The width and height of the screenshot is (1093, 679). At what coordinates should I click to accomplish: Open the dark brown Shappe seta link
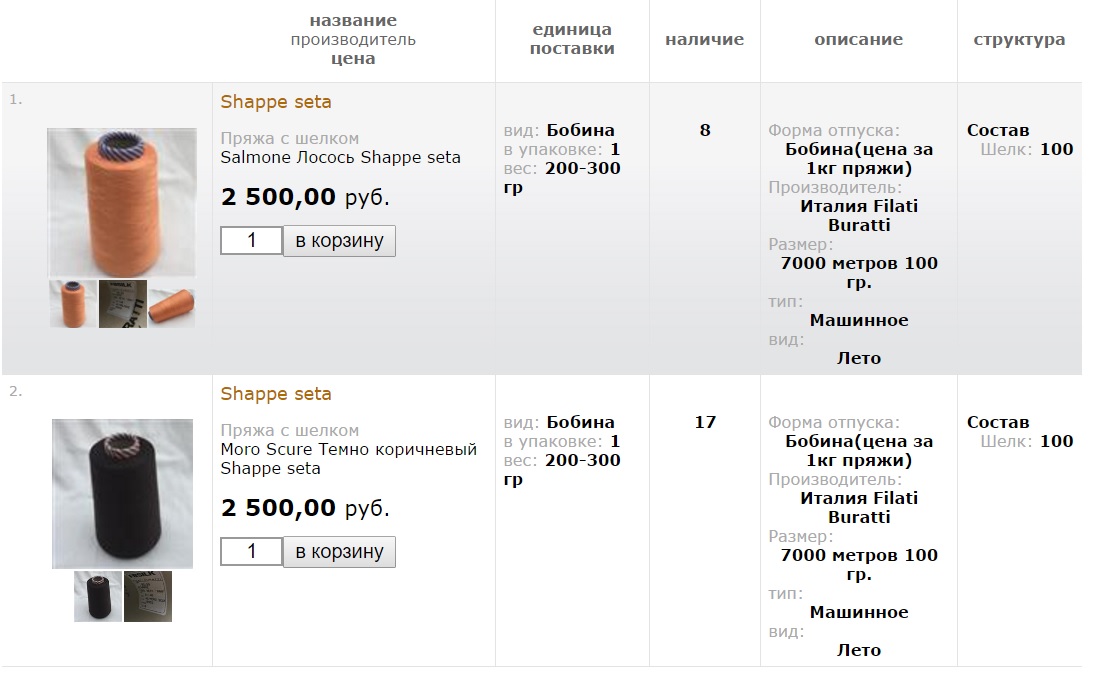[x=276, y=394]
